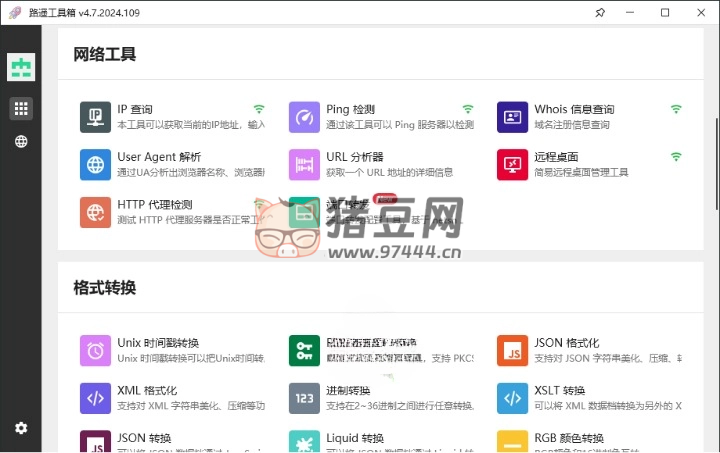The image size is (720, 453).
Task: Open the HTTP 代理检测 icon
Action: pos(96,212)
